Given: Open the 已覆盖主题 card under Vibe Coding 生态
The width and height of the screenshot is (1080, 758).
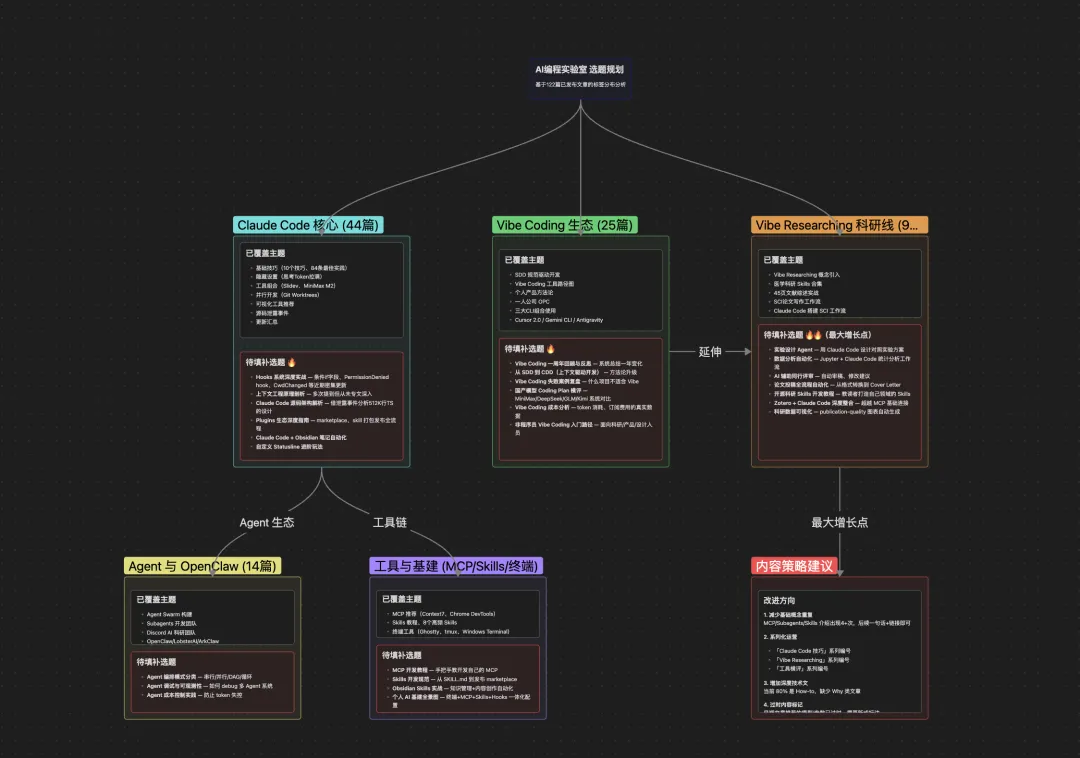Looking at the screenshot, I should (x=582, y=290).
